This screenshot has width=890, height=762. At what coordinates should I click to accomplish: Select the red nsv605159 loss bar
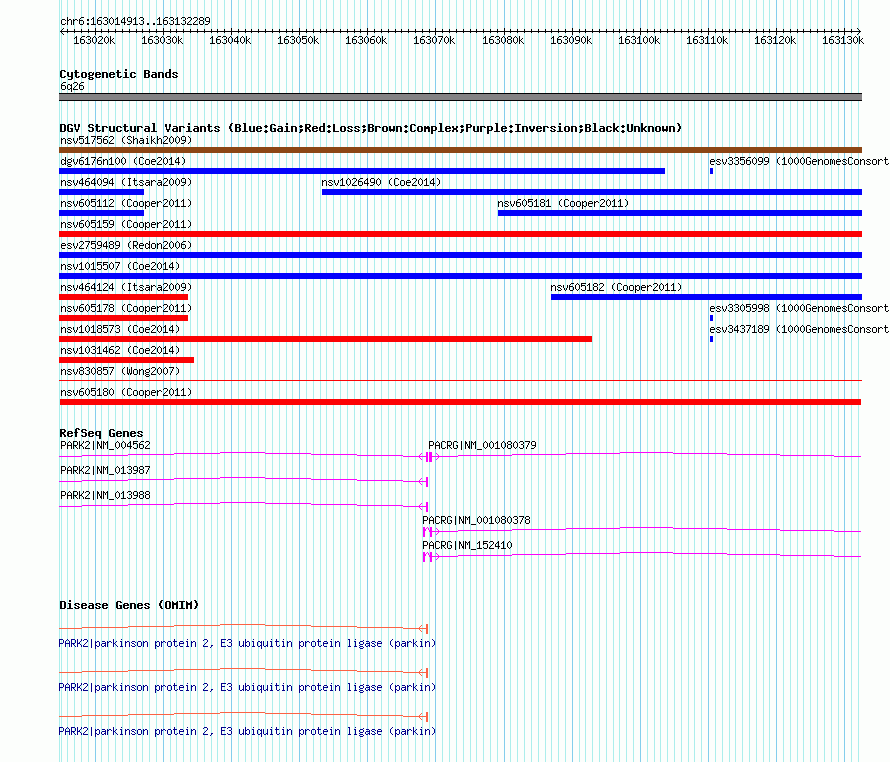point(460,234)
